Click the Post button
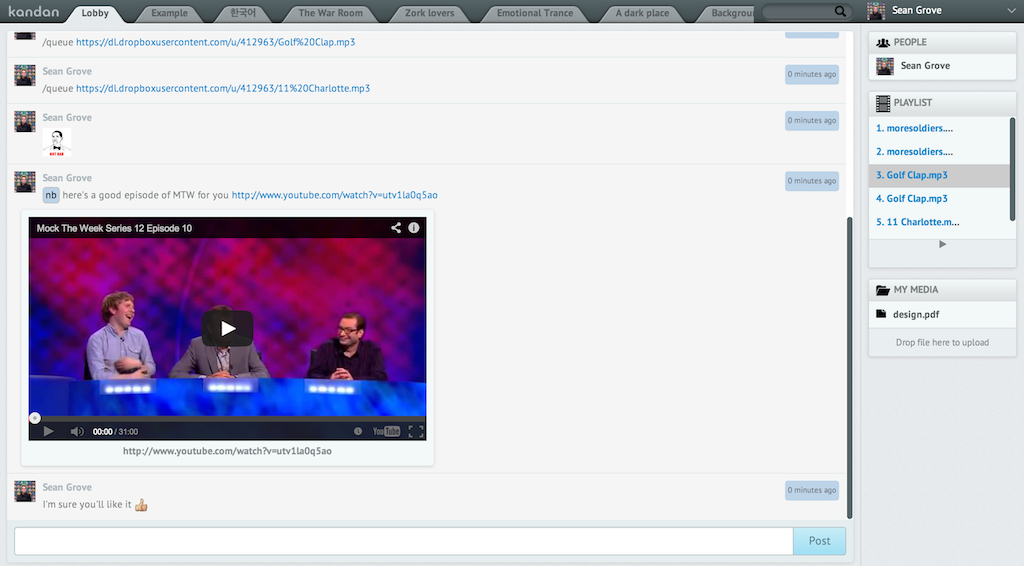 coord(820,541)
